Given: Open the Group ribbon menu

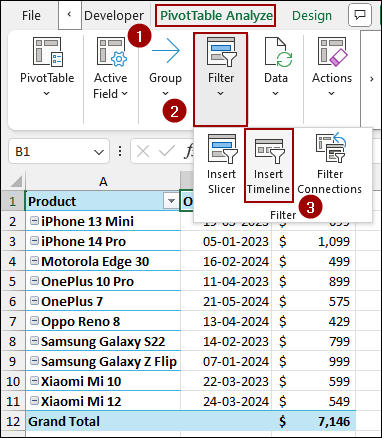Looking at the screenshot, I should [x=165, y=68].
